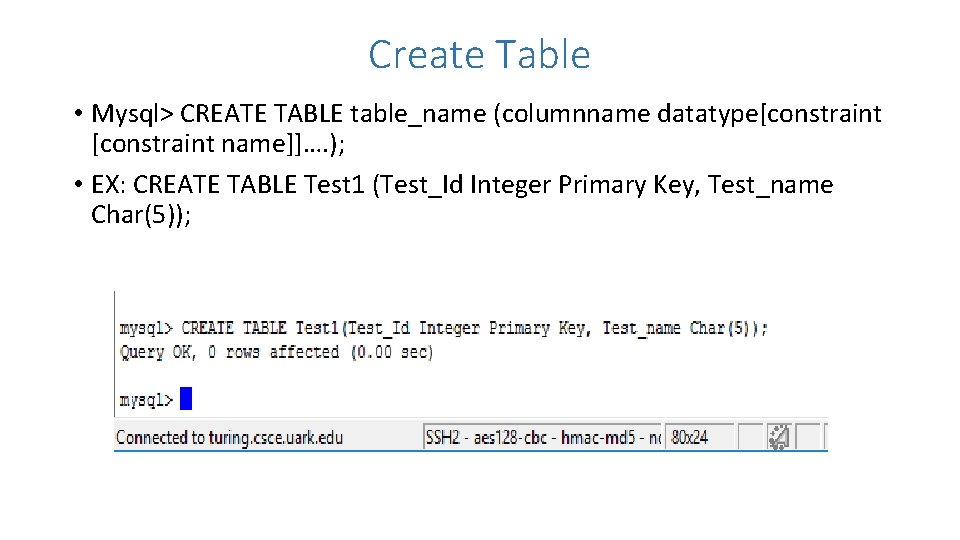
Task: Click the 'EX: CREATE TABLE Test1' example bullet
Action: [462, 200]
